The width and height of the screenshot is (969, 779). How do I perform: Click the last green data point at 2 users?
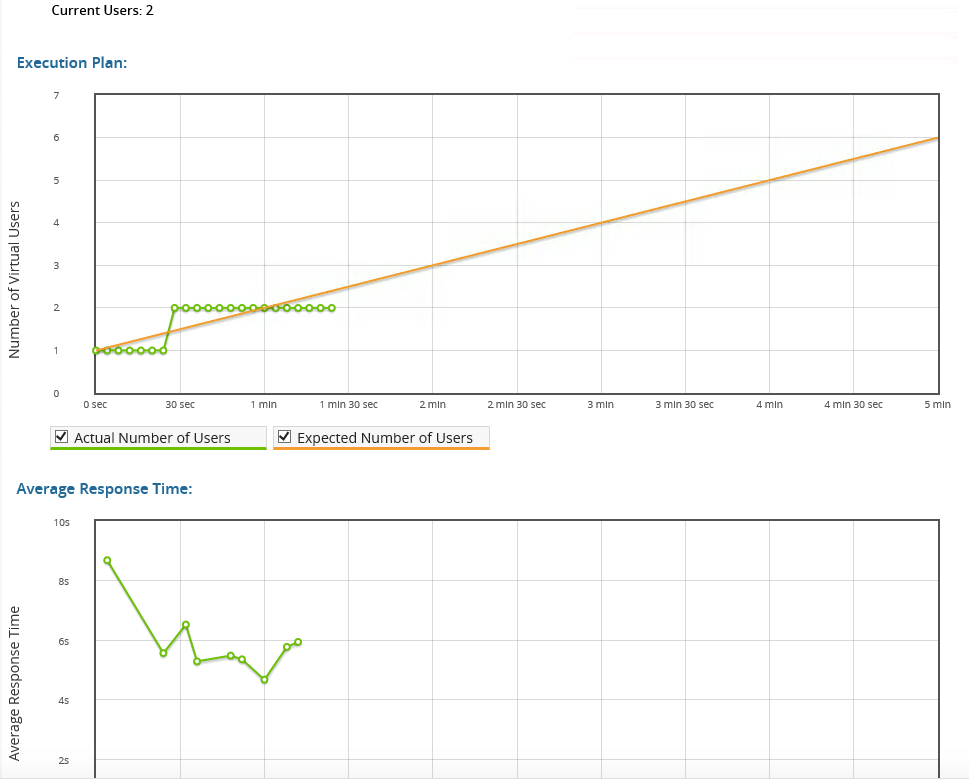(332, 308)
